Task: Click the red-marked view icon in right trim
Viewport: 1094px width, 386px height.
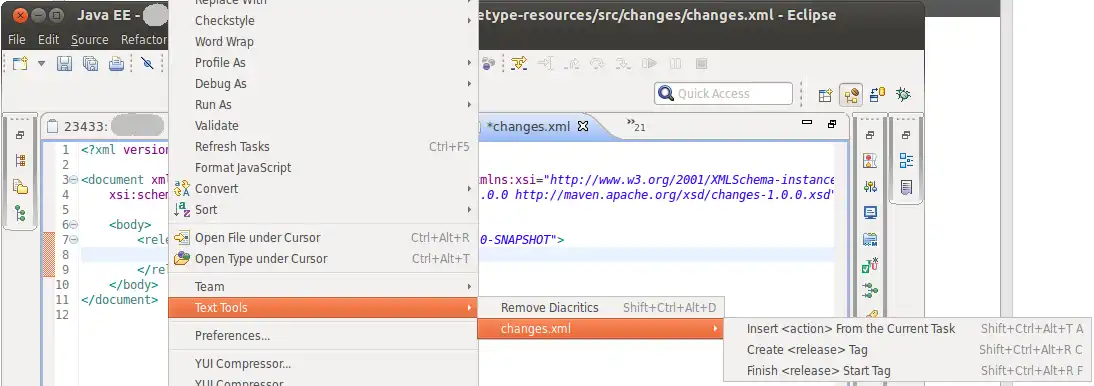Action: [x=870, y=161]
